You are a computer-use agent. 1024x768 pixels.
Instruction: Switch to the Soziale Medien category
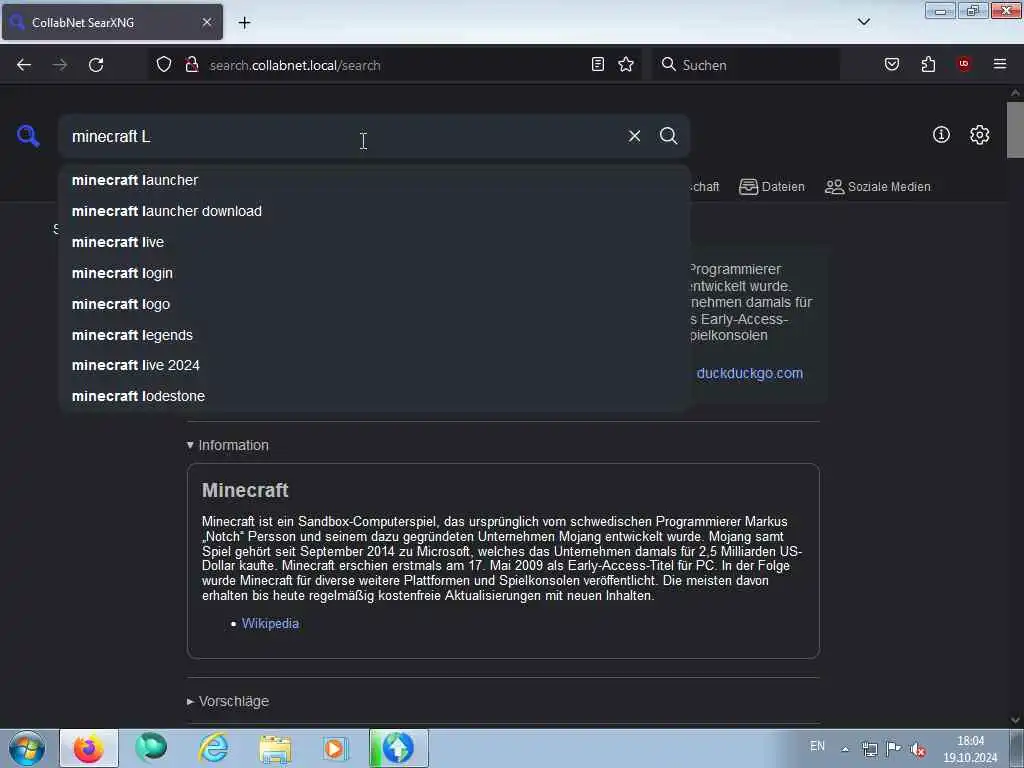pos(877,187)
